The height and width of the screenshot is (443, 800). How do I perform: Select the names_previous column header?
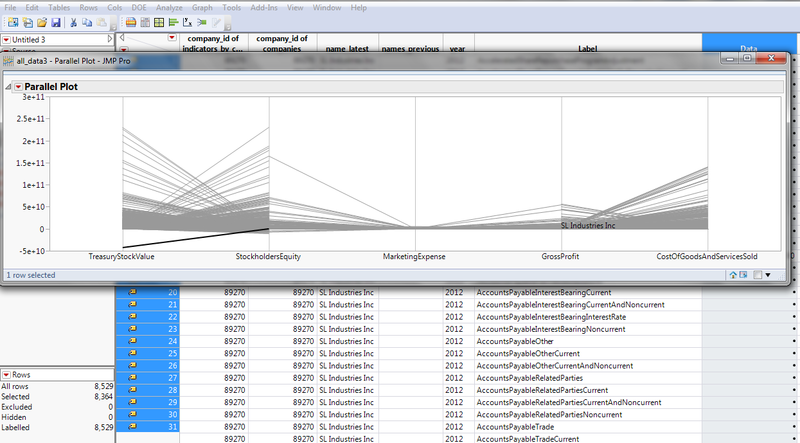411,43
